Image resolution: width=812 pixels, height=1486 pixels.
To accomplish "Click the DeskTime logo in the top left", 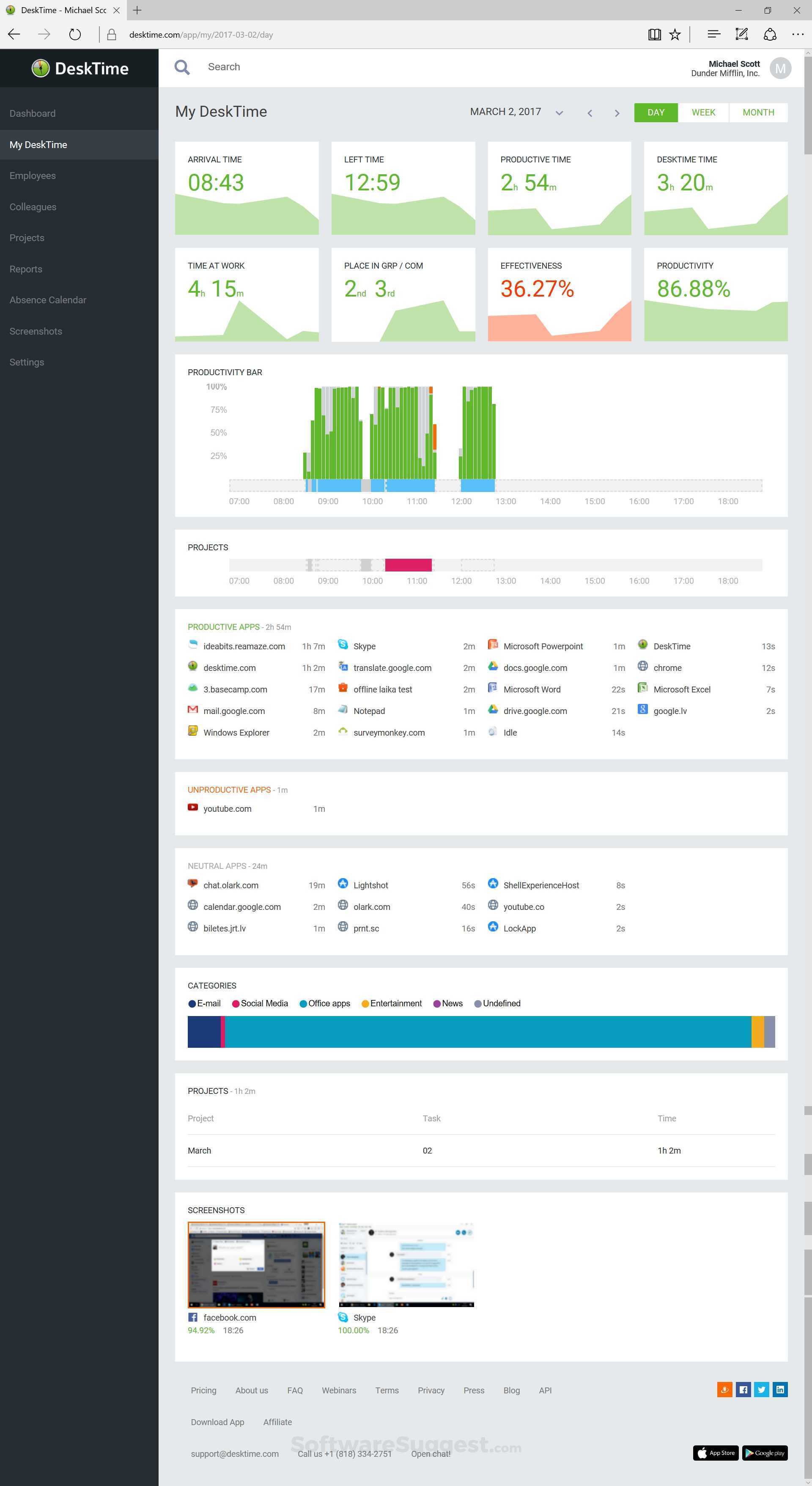I will (80, 68).
